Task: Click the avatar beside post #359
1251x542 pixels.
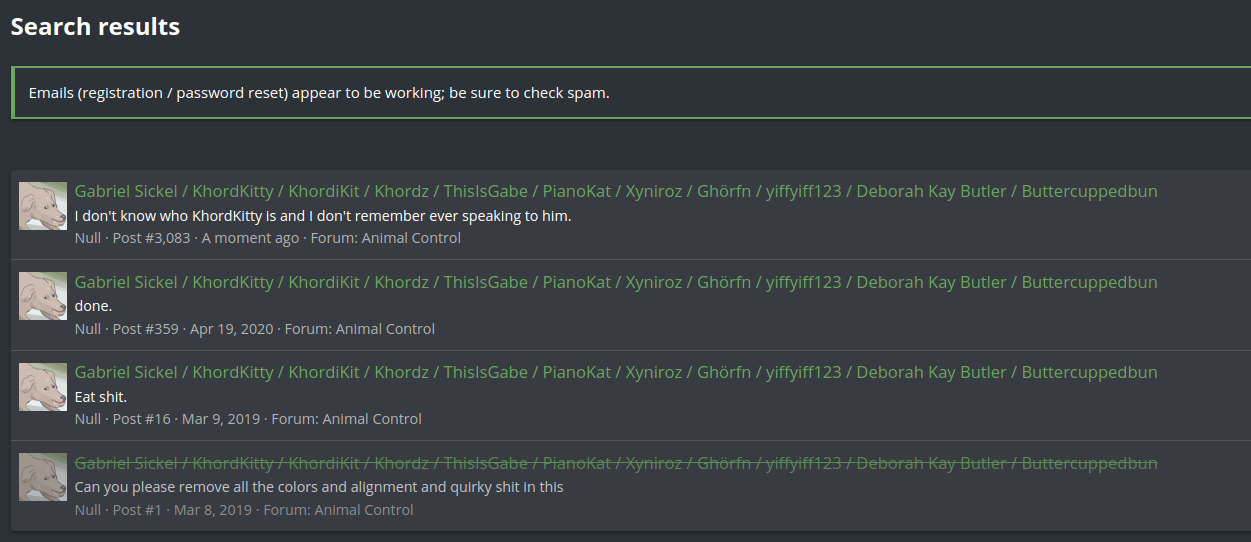Action: coord(43,296)
